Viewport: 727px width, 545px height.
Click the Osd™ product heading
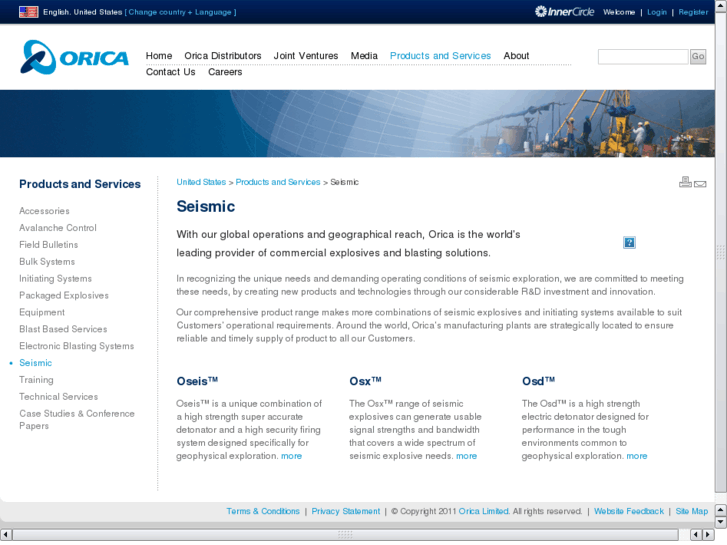coord(538,381)
